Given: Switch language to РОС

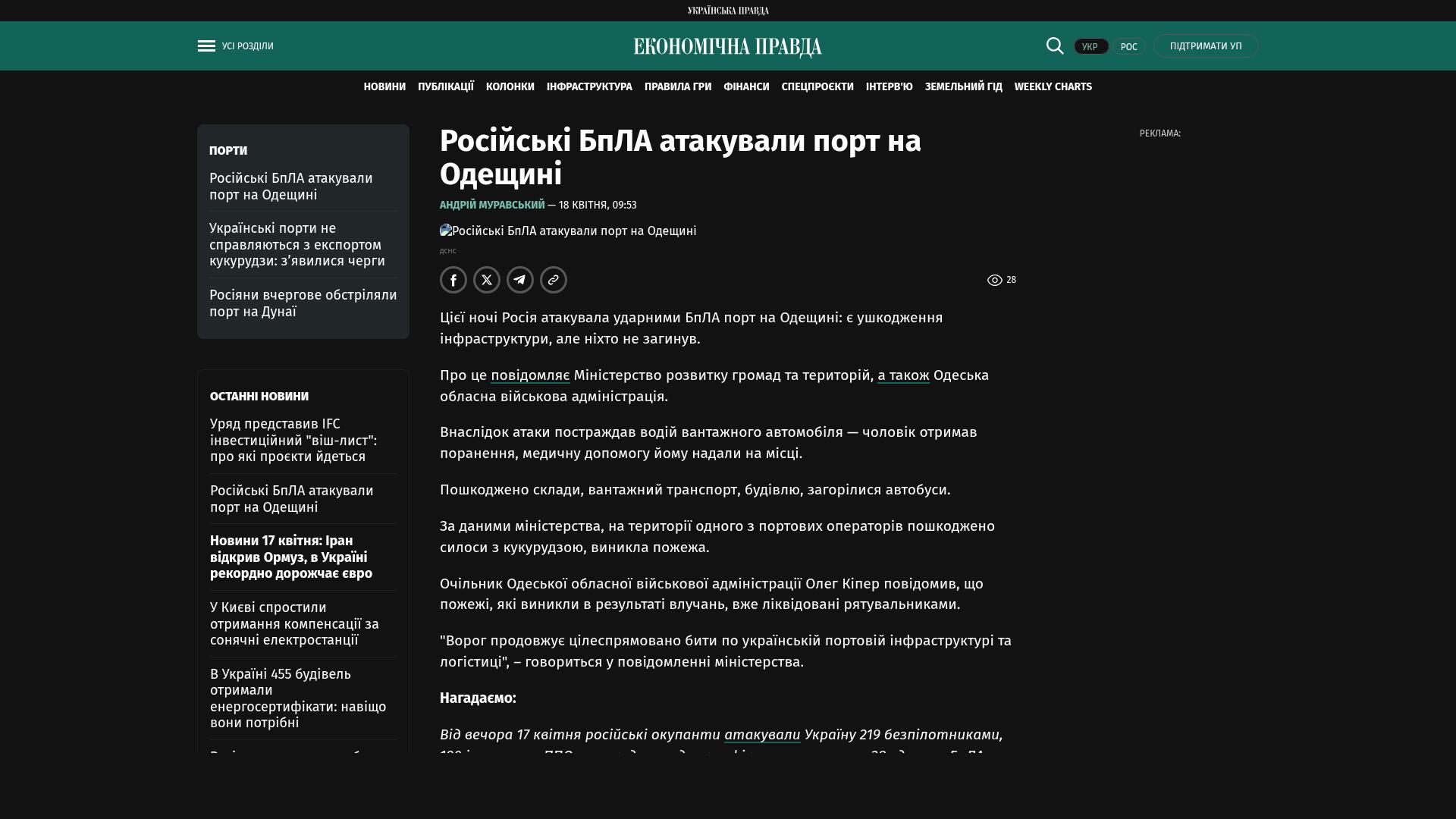Looking at the screenshot, I should (x=1128, y=47).
